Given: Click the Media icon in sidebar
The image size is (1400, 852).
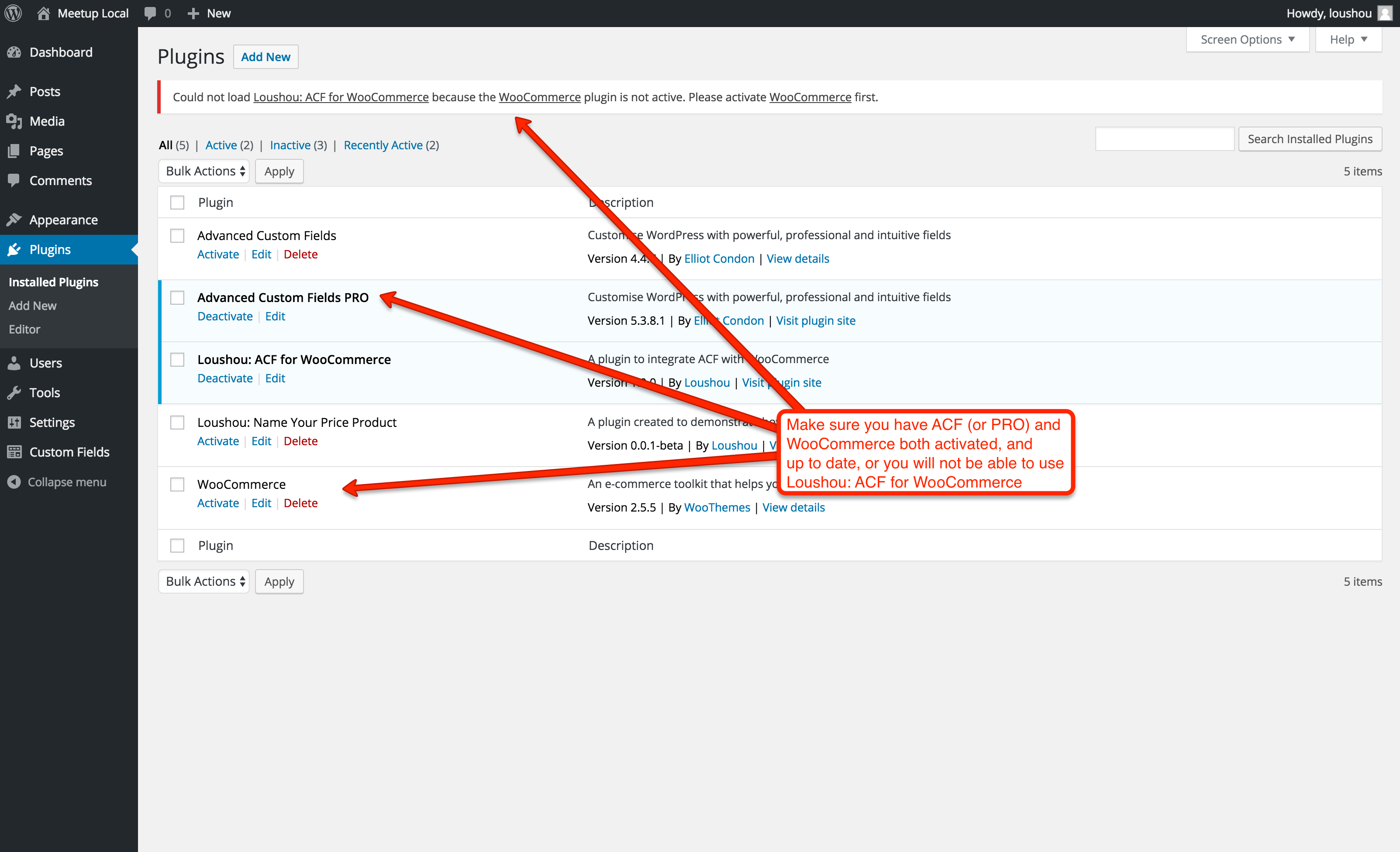Looking at the screenshot, I should (x=14, y=121).
